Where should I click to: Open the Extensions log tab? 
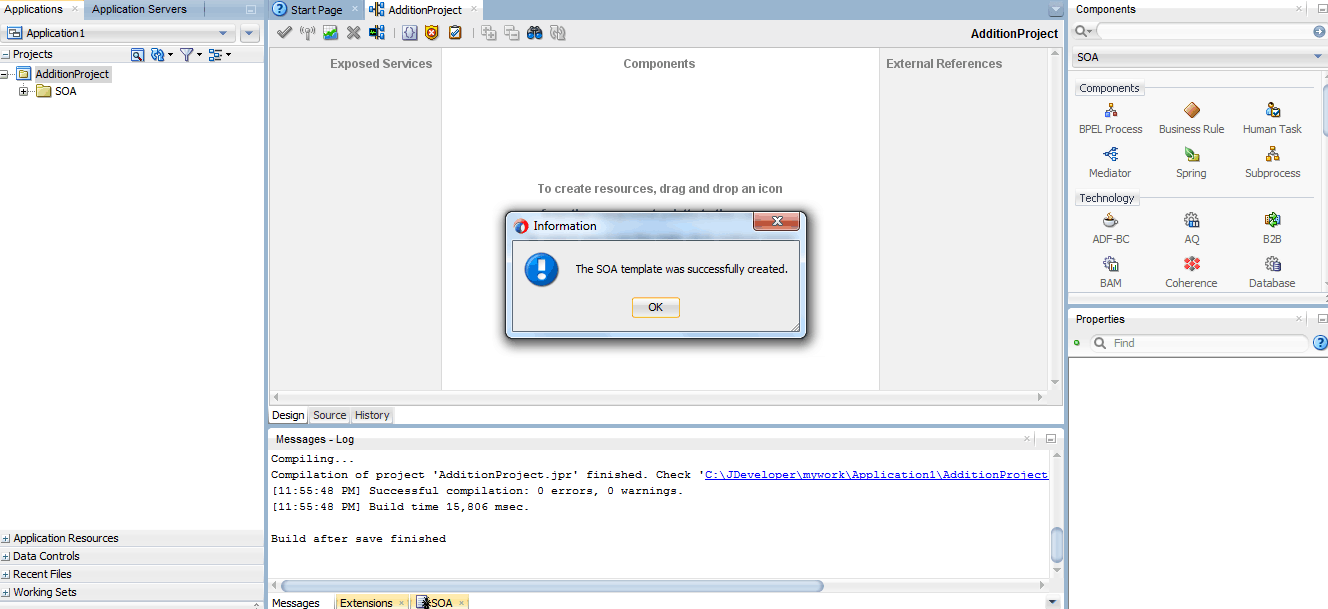pos(366,603)
